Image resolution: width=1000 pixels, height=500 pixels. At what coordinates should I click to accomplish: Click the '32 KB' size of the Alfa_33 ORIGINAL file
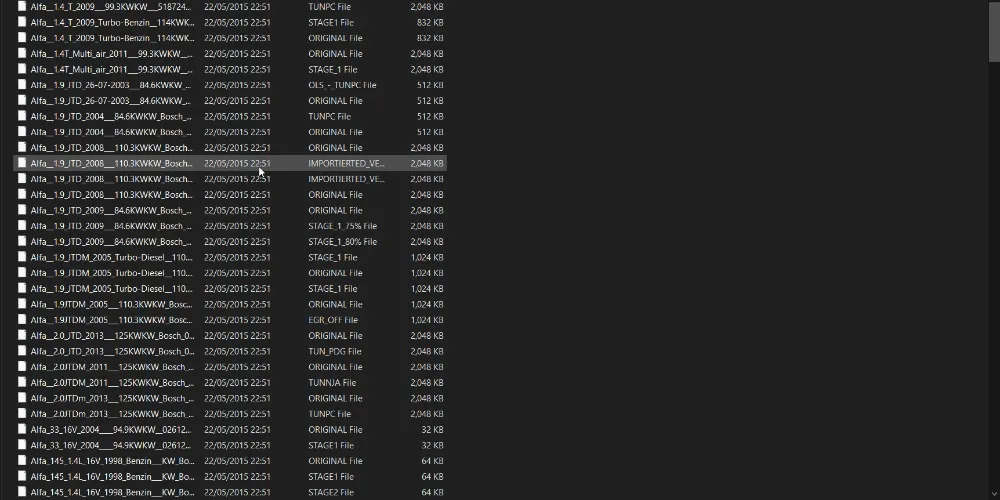point(432,429)
